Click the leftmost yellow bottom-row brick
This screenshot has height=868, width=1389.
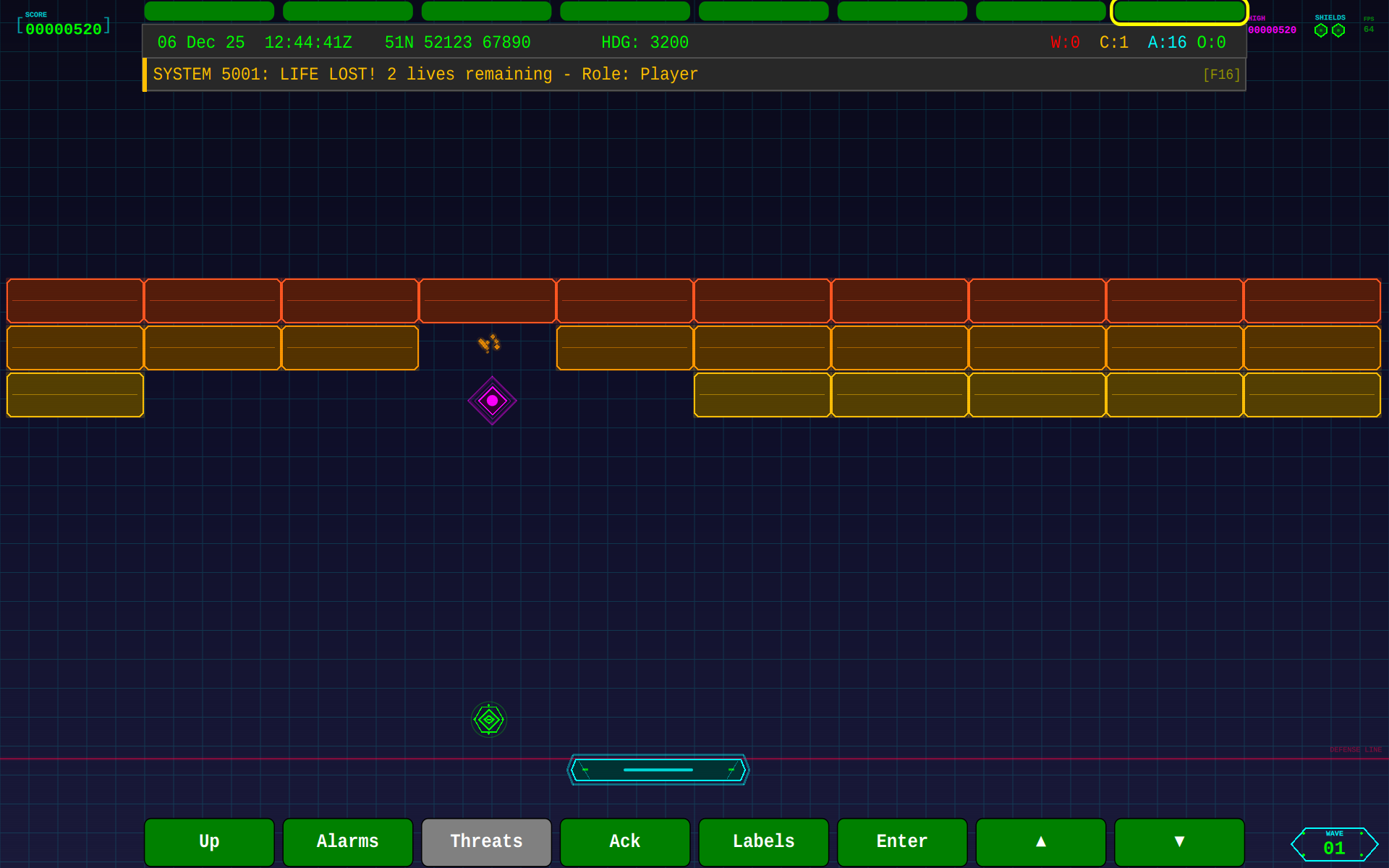tap(75, 395)
